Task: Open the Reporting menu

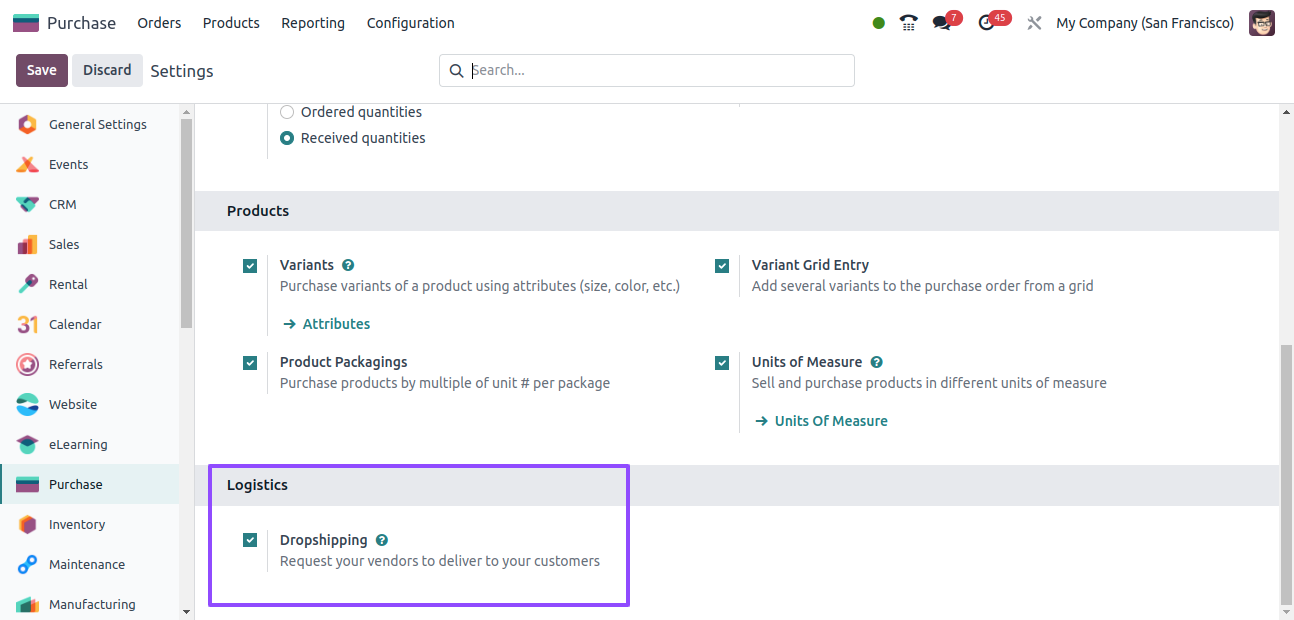Action: 313,23
